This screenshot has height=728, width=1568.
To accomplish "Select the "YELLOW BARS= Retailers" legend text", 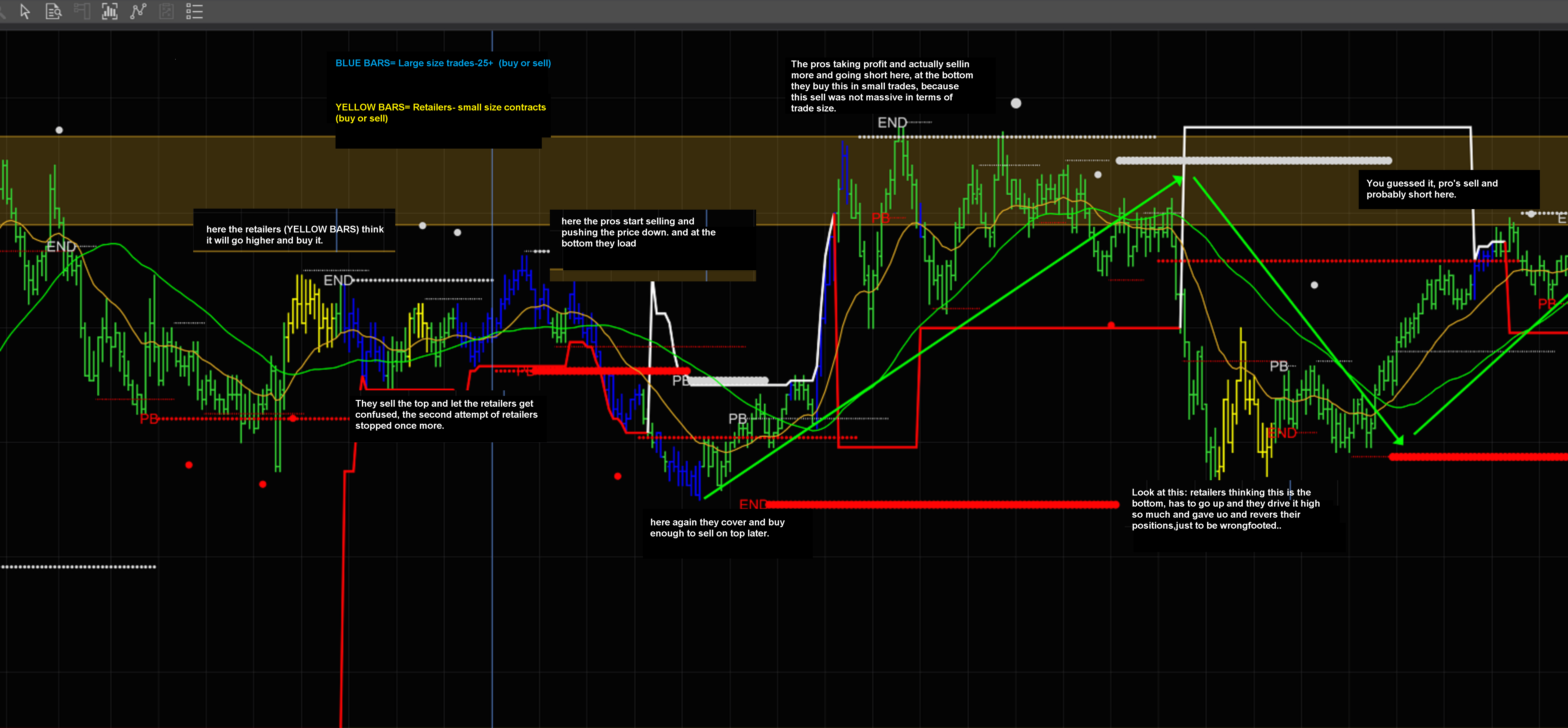I will click(x=441, y=113).
